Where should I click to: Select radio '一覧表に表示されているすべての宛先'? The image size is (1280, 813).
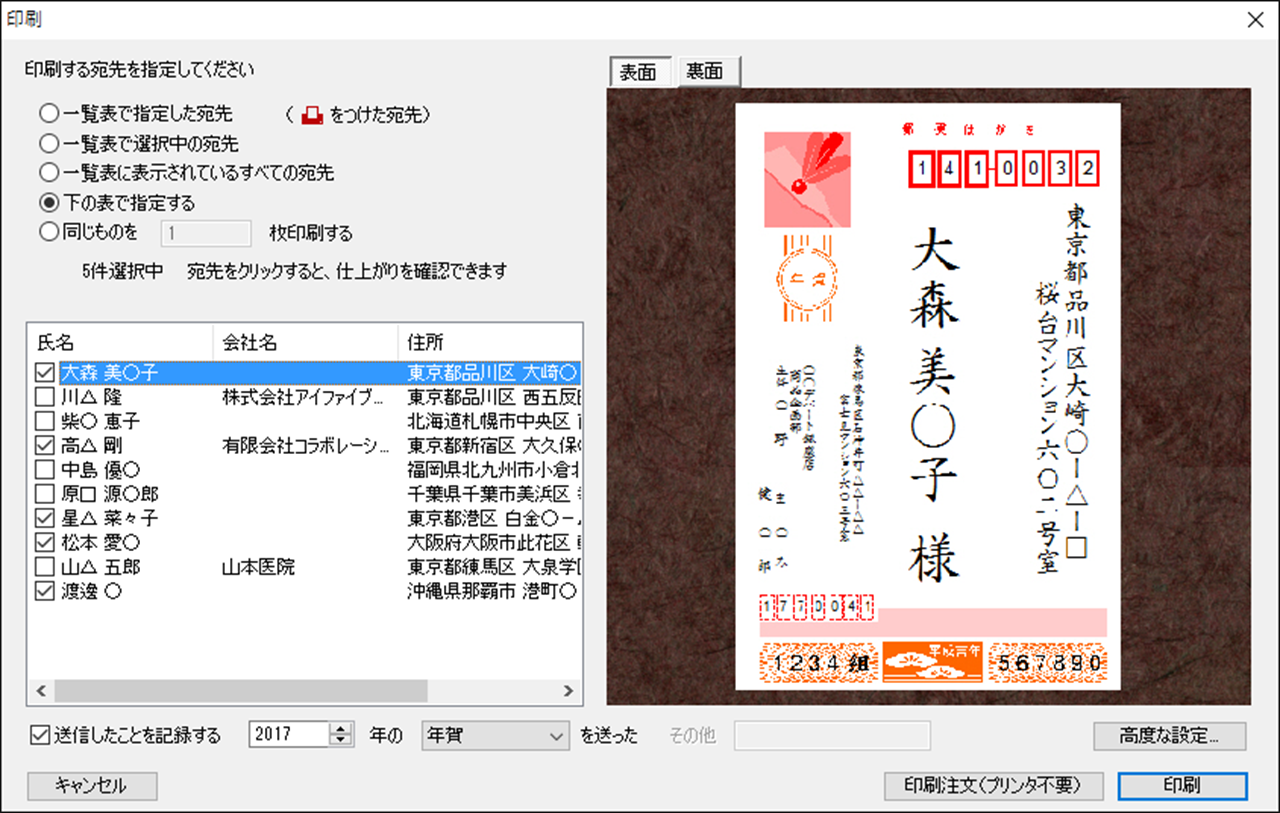click(x=49, y=173)
